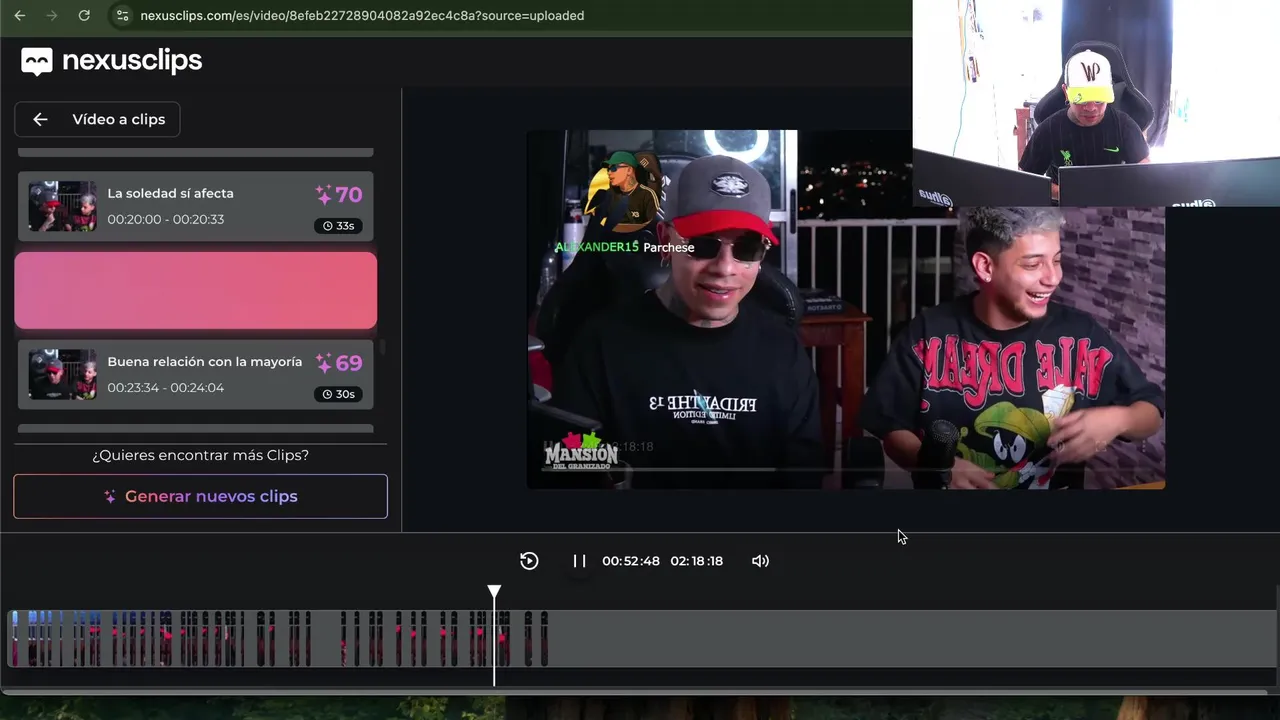
Task: Click the video preview player
Action: tap(846, 309)
